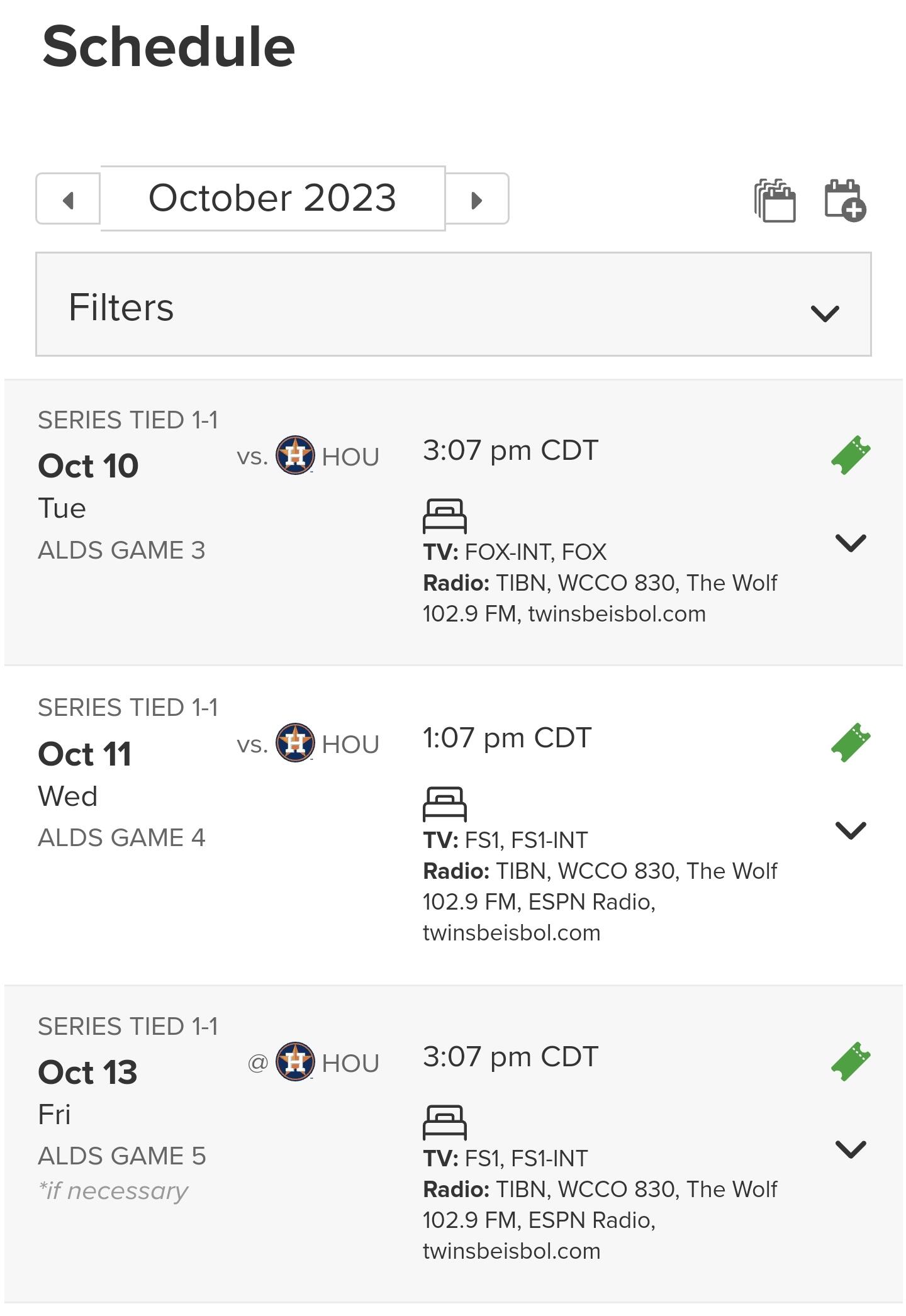The width and height of the screenshot is (906, 1316).
Task: Click Astros logo on the Oct 13 game
Action: click(295, 1061)
